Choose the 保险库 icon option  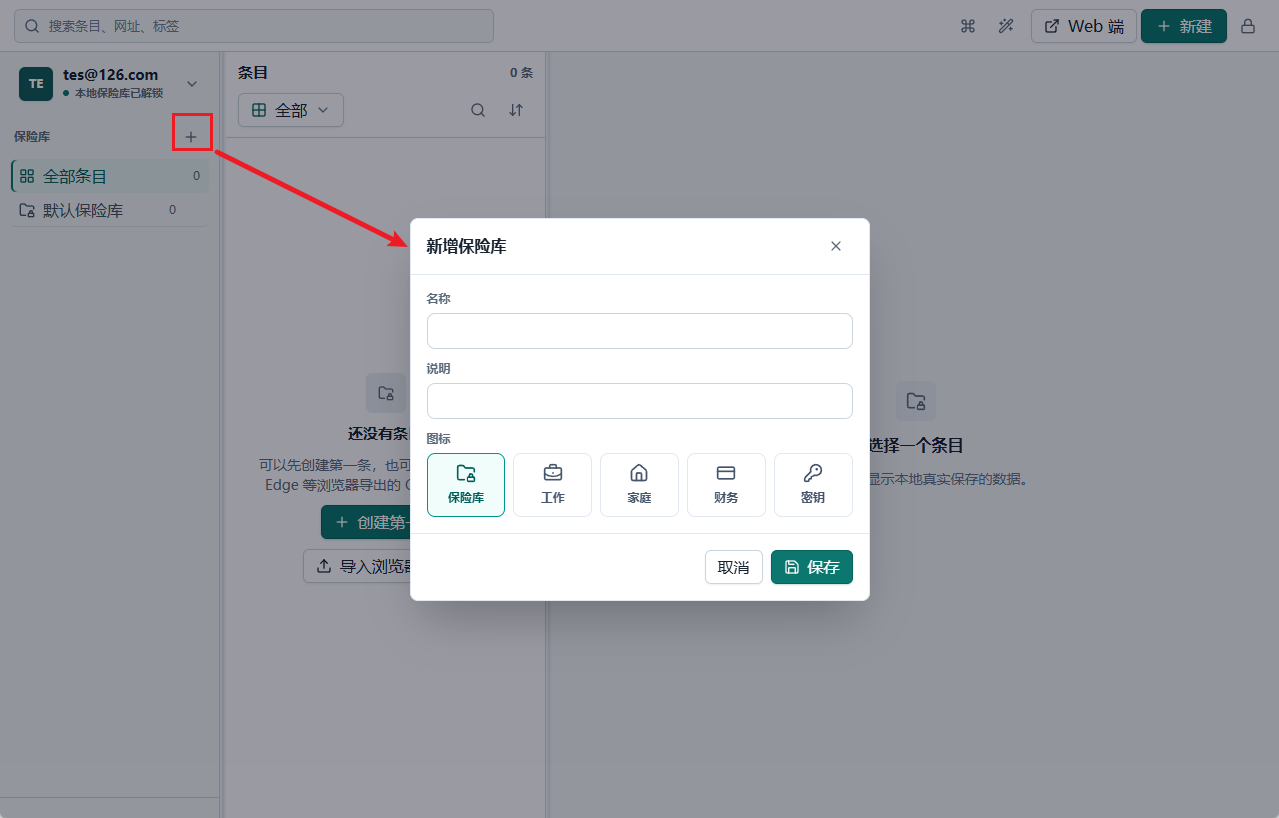pos(466,485)
